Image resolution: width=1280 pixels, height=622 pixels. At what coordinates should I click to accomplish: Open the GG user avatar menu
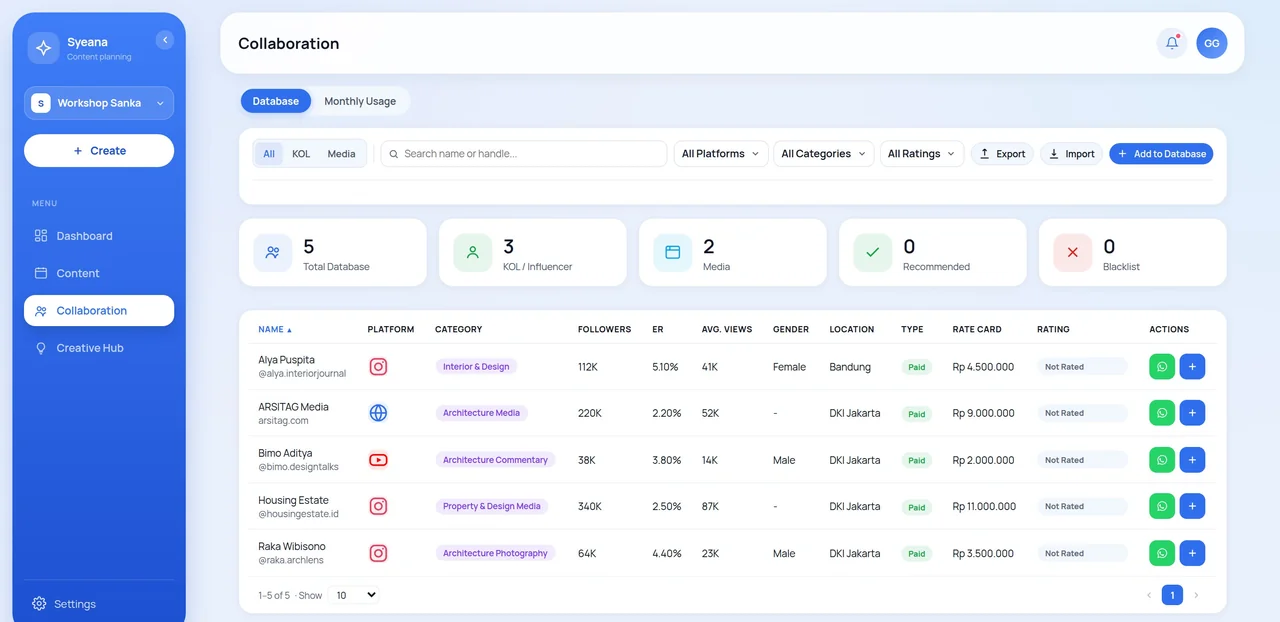1211,43
